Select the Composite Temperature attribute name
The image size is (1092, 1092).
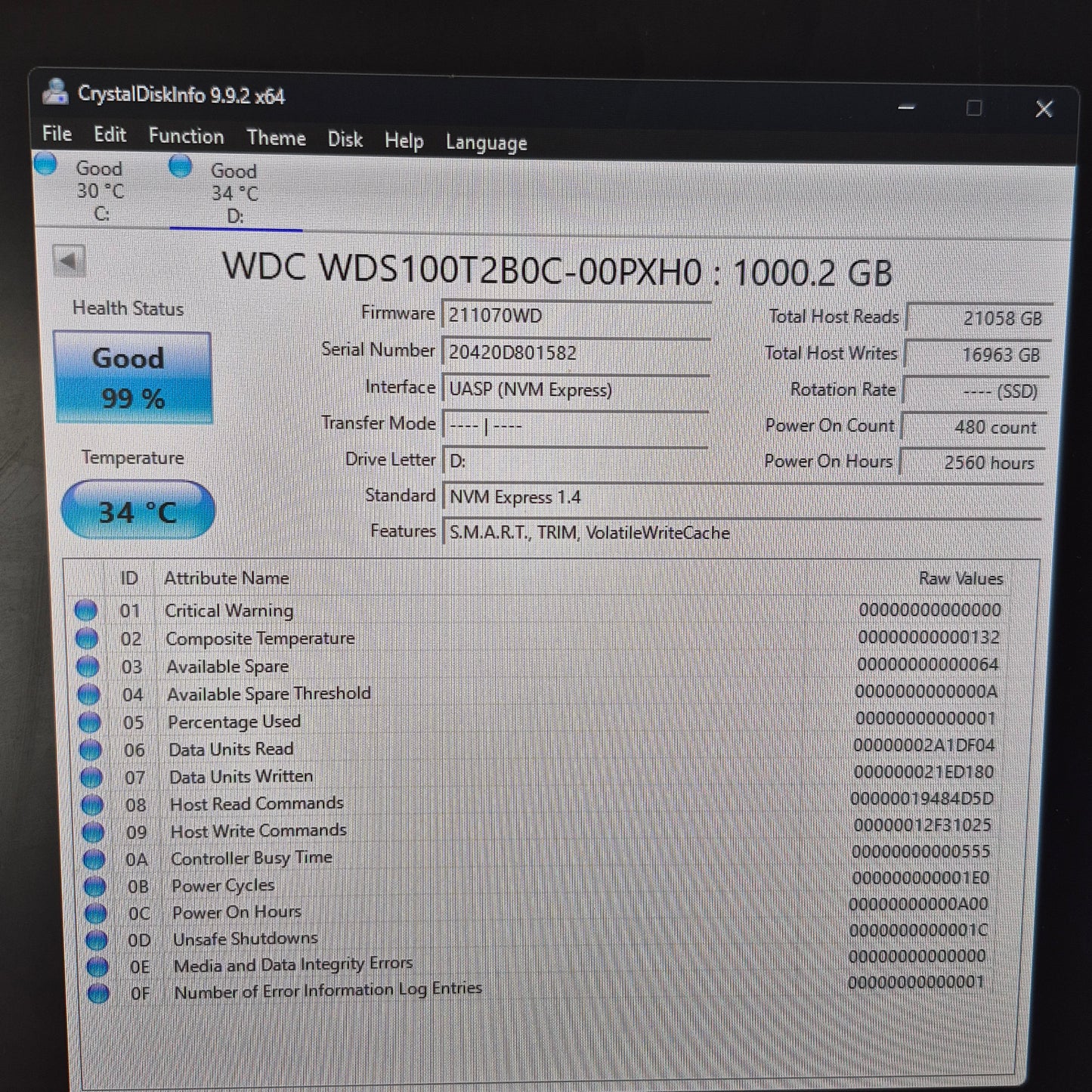(x=260, y=639)
